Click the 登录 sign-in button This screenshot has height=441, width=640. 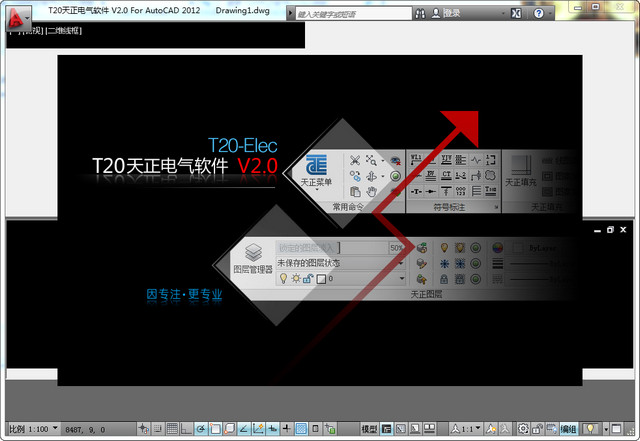446,13
